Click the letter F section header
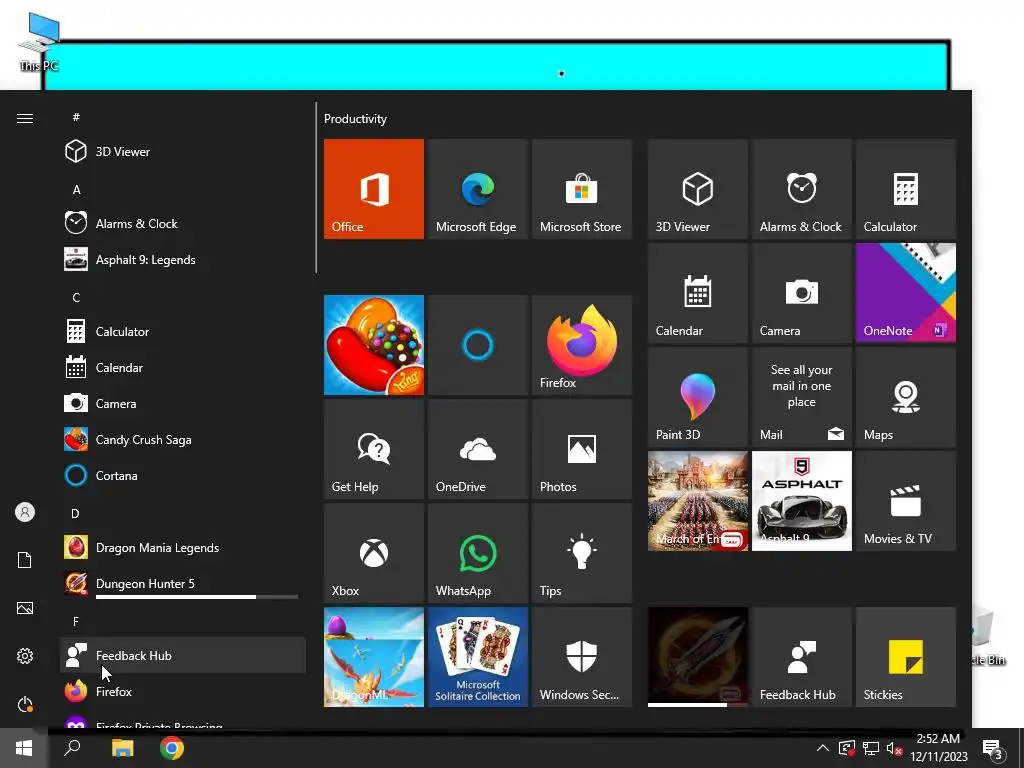 pyautogui.click(x=76, y=622)
